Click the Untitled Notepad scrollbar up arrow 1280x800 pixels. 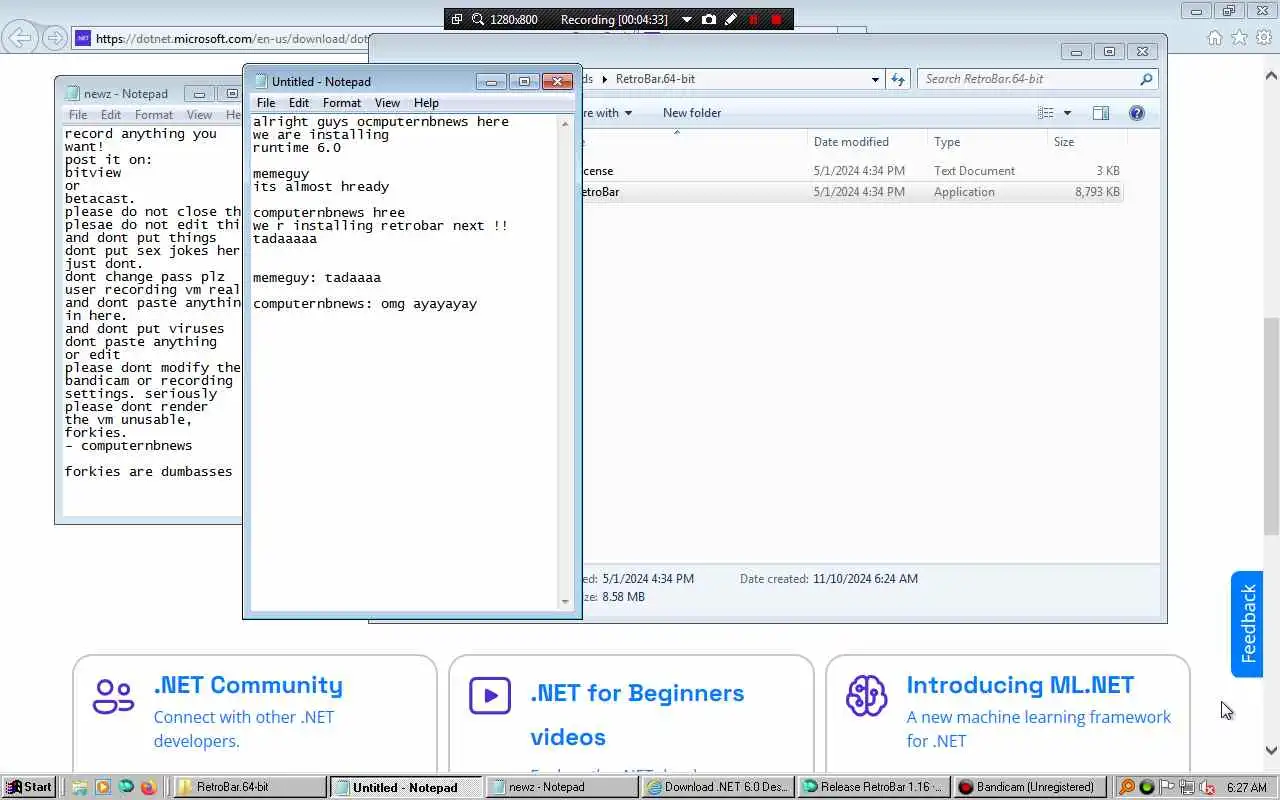pos(565,123)
